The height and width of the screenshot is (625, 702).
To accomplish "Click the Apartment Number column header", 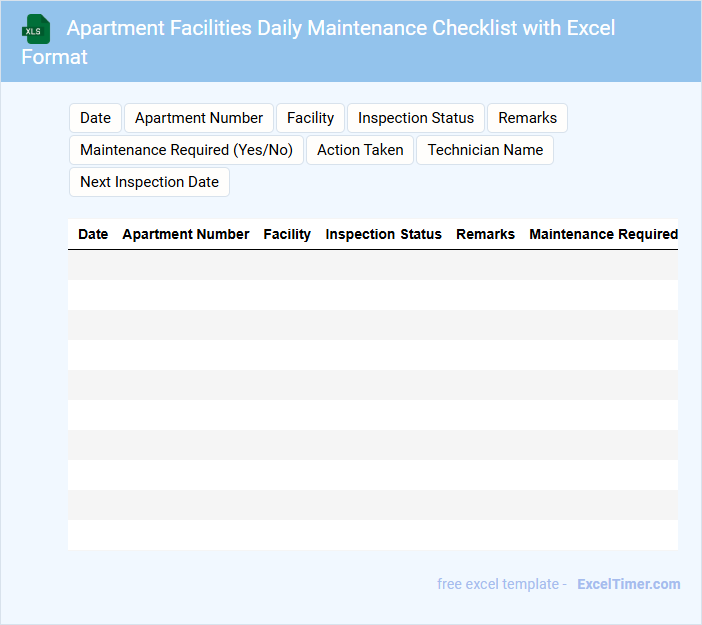I will [x=185, y=234].
